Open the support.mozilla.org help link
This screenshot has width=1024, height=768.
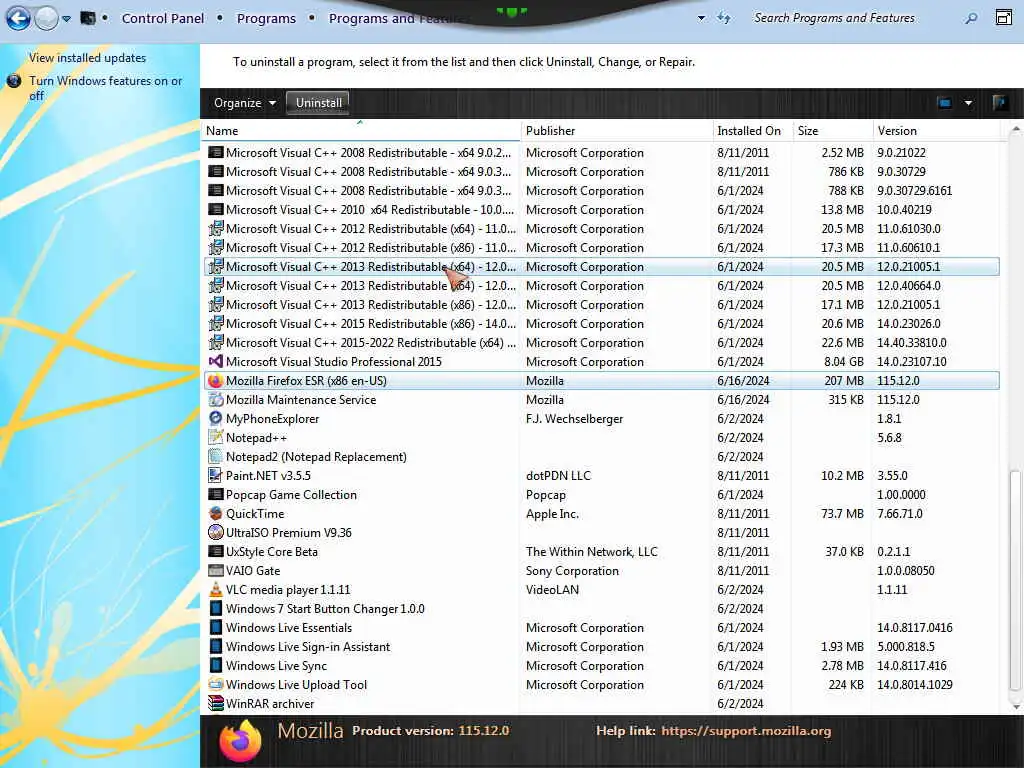point(746,731)
